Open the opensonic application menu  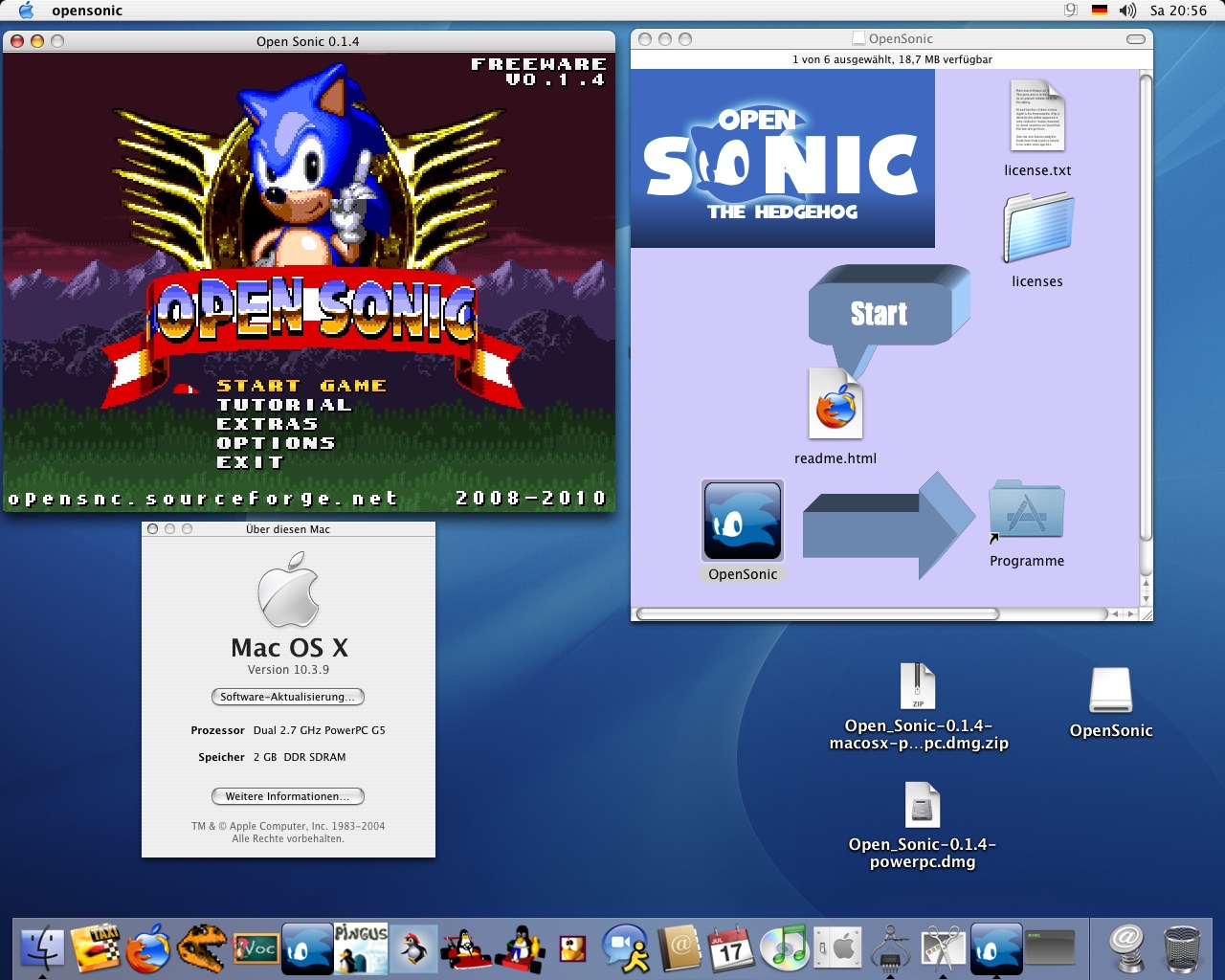[87, 11]
